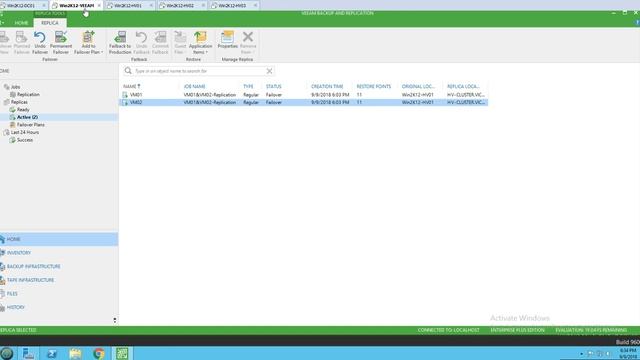
Task: Select the VM01 replica row
Action: (304, 95)
